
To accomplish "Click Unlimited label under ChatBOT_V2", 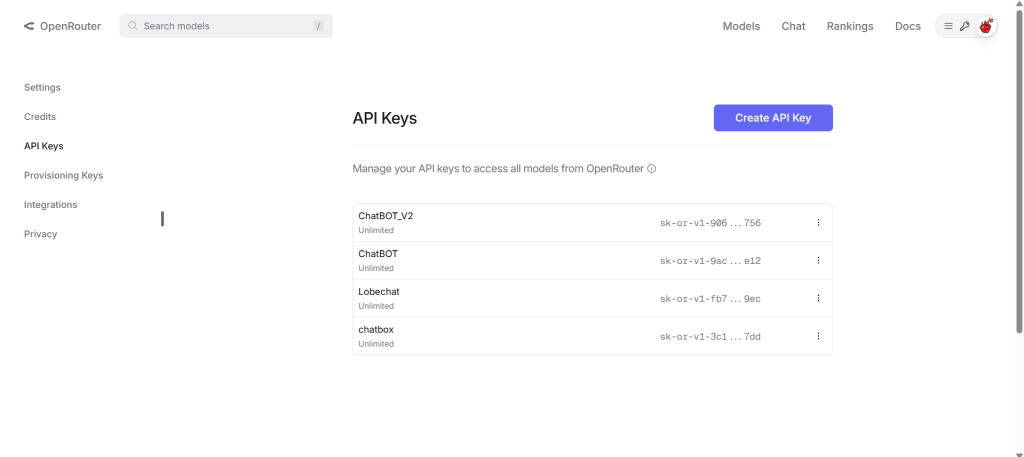I will [x=376, y=230].
